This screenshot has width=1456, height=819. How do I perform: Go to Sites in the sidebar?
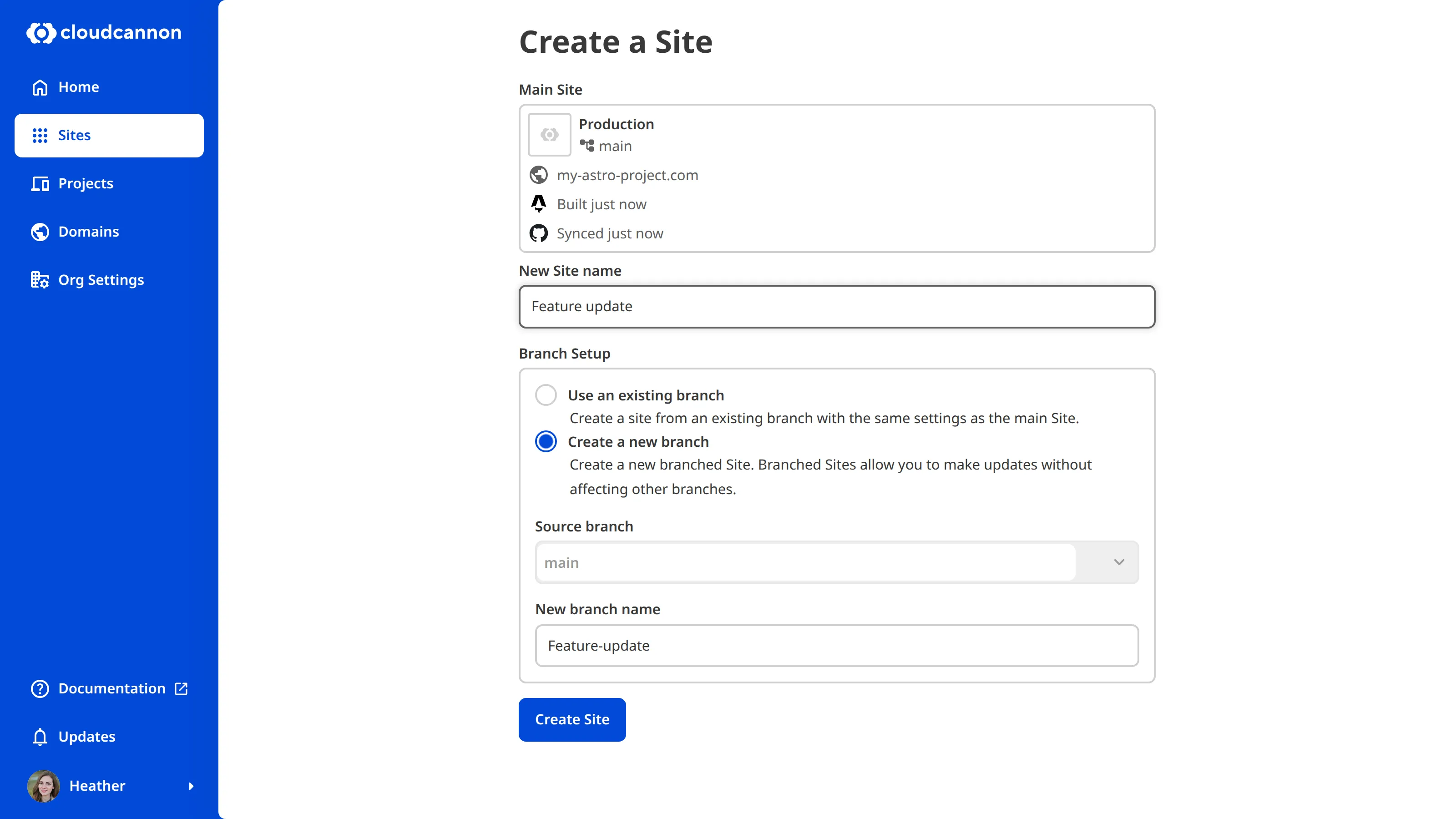[109, 135]
